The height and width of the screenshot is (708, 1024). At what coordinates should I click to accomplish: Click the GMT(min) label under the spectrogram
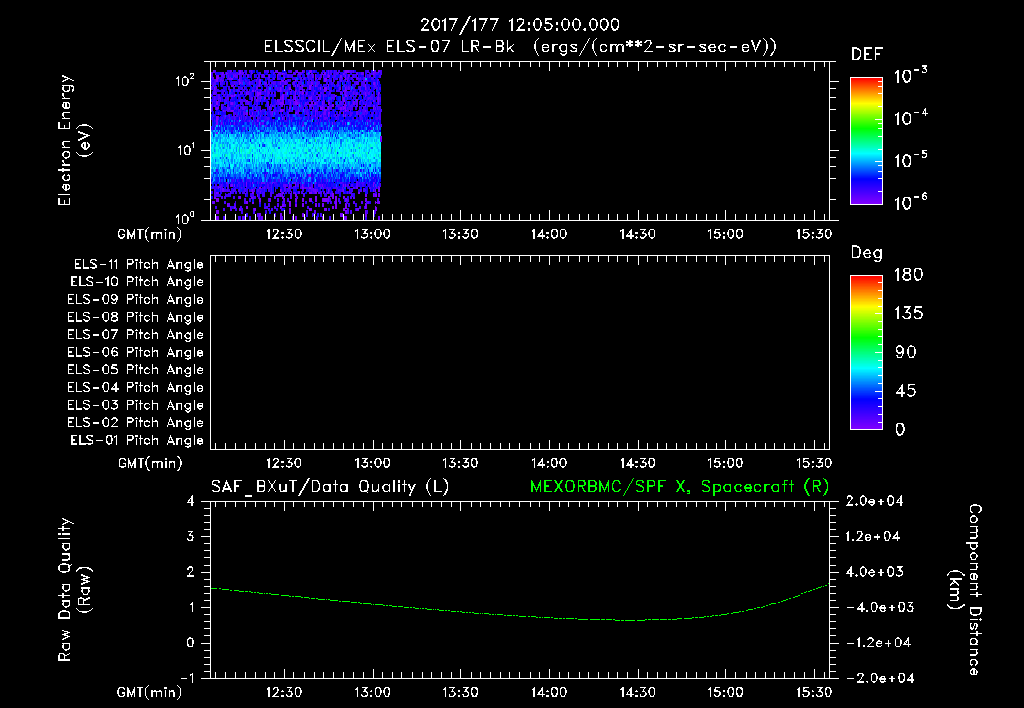pos(150,234)
